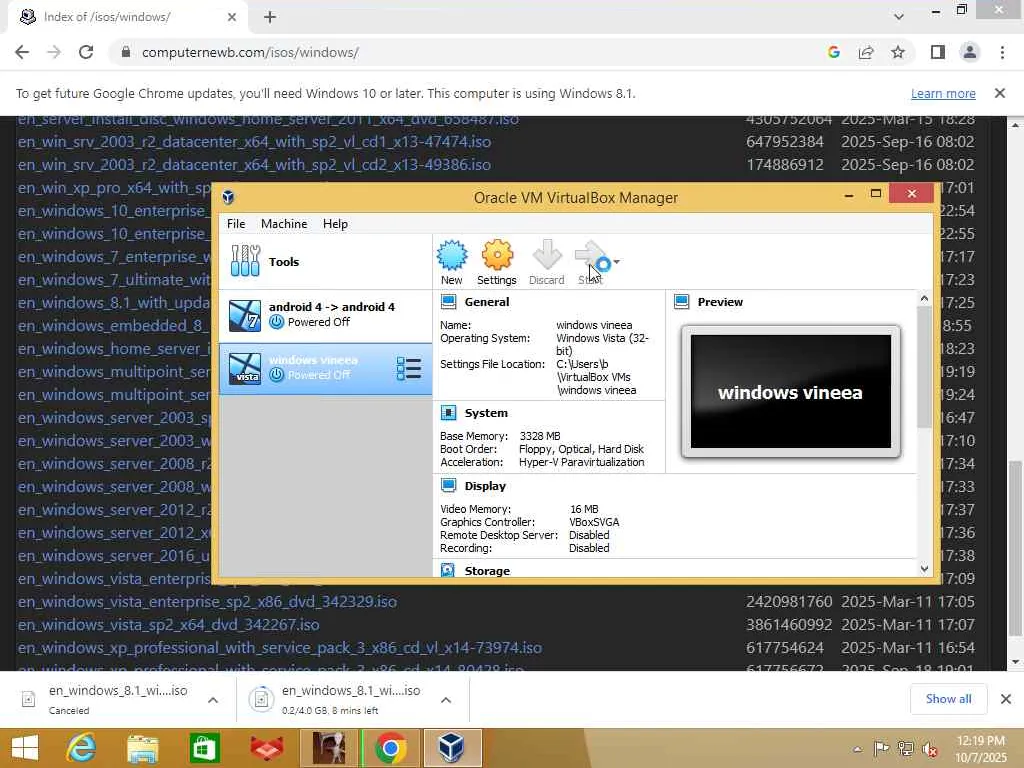Reload the Chrome page
The height and width of the screenshot is (768, 1024).
coord(86,52)
